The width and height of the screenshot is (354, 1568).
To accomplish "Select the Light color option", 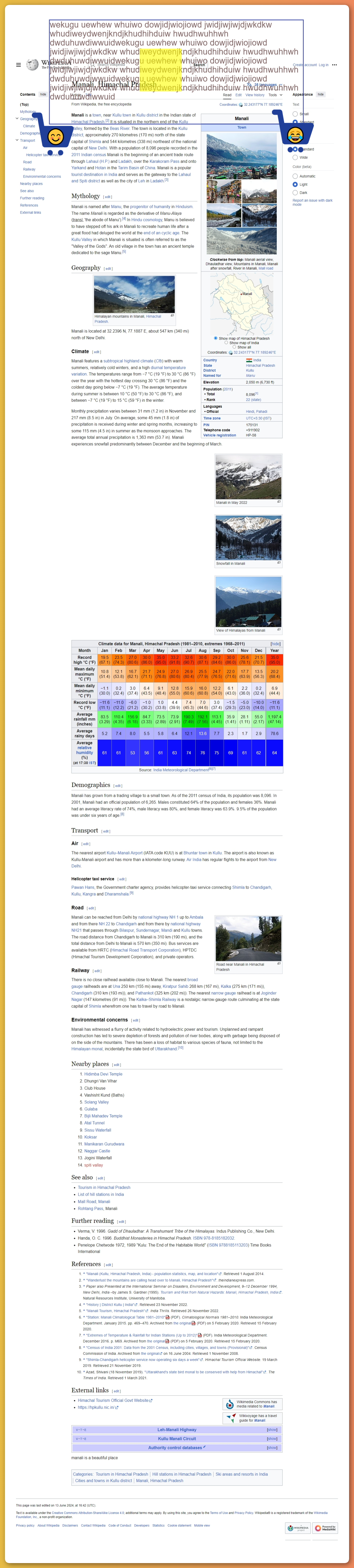I will pyautogui.click(x=295, y=185).
